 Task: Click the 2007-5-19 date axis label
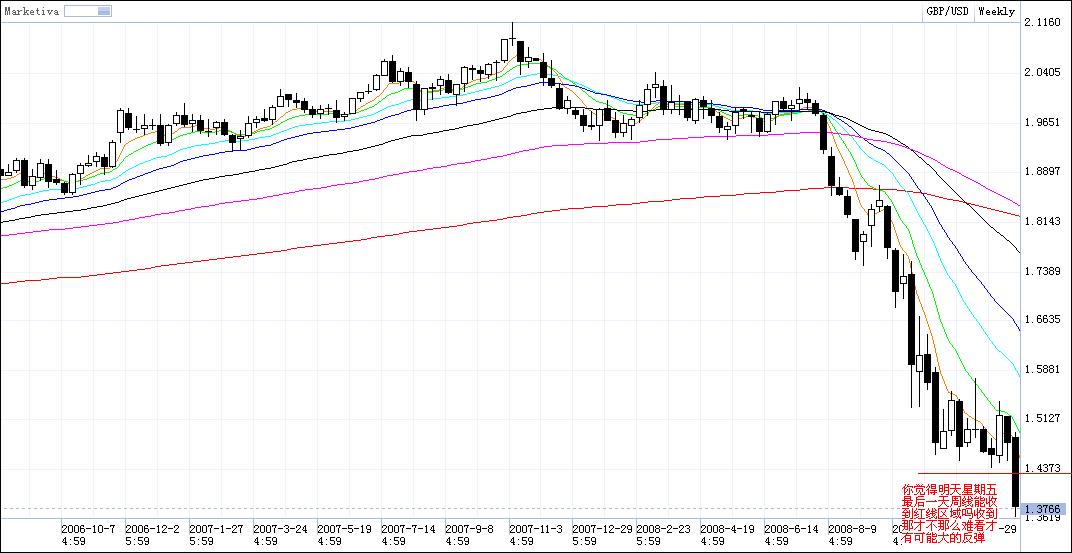(345, 535)
